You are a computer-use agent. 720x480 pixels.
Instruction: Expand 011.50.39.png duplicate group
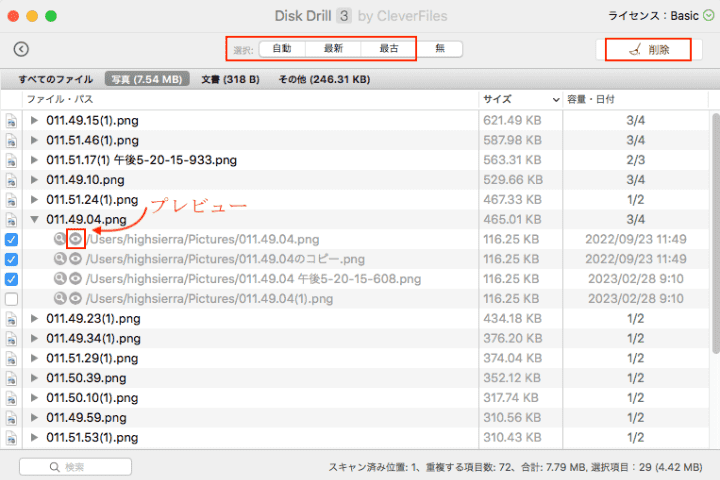click(34, 378)
